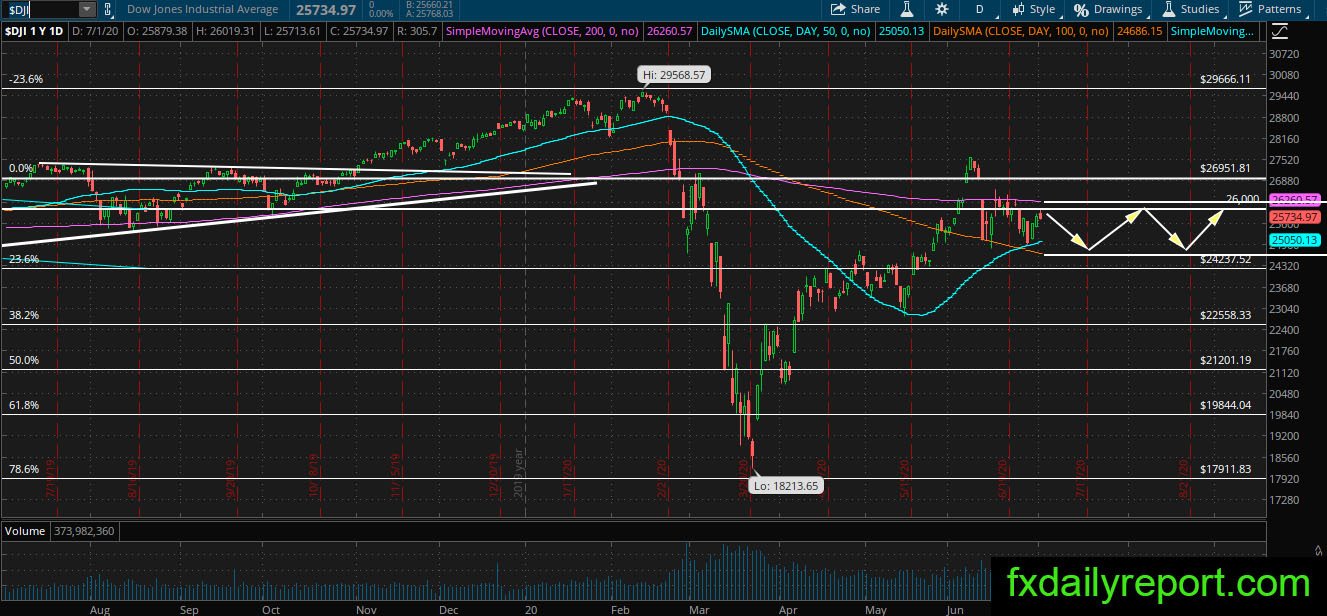Click the percent icon on Drawings
Viewport: 1327px width, 616px height.
[1081, 9]
